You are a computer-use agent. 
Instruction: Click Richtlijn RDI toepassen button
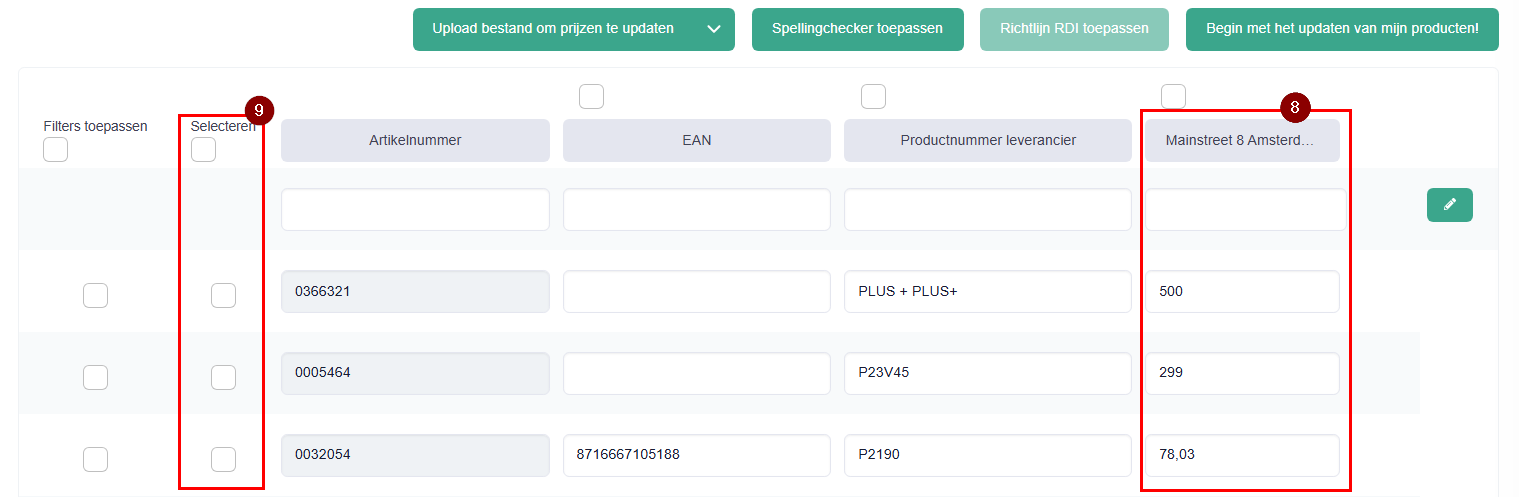point(1074,29)
